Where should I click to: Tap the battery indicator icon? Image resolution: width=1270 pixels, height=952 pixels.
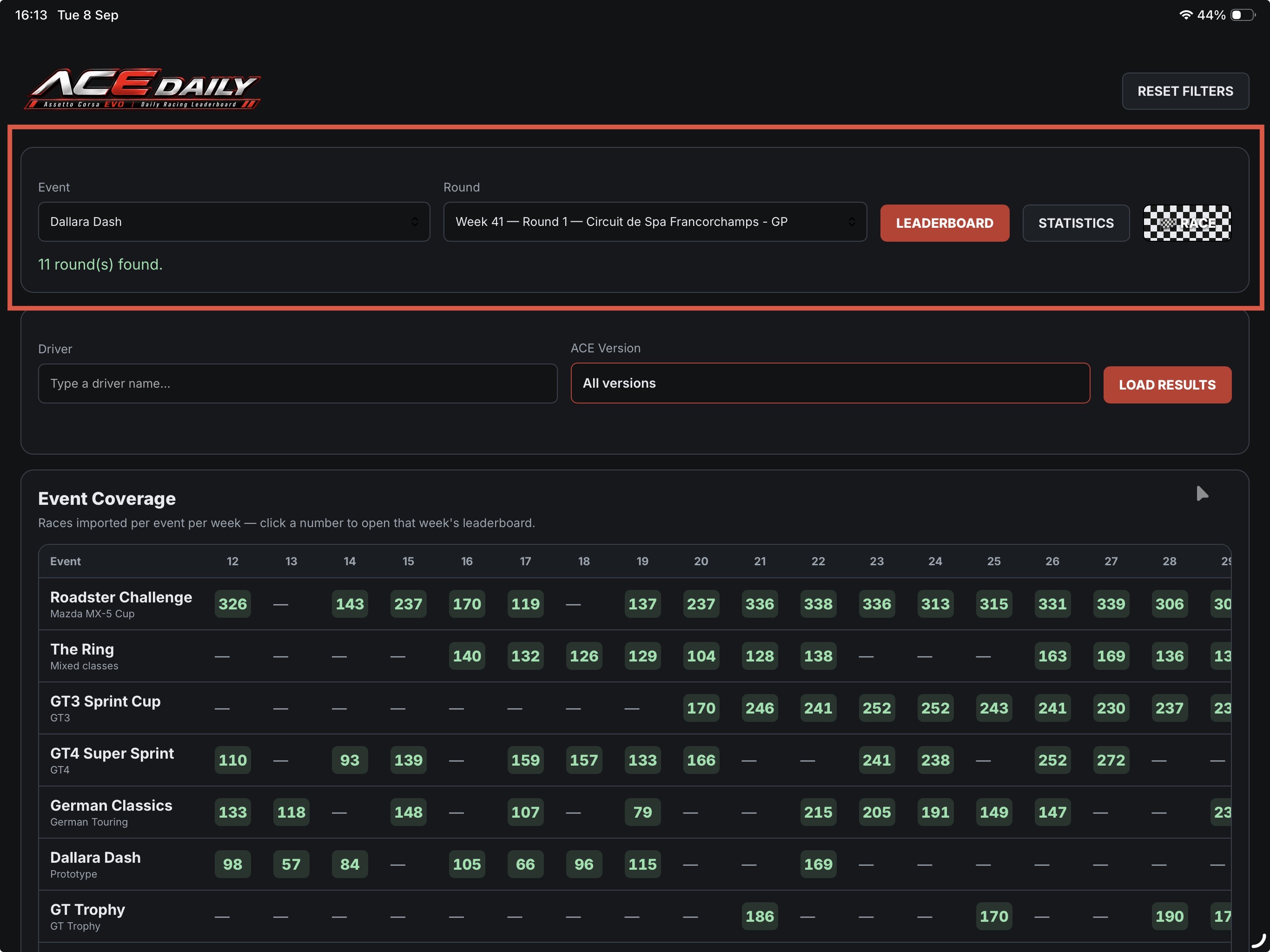click(1243, 15)
